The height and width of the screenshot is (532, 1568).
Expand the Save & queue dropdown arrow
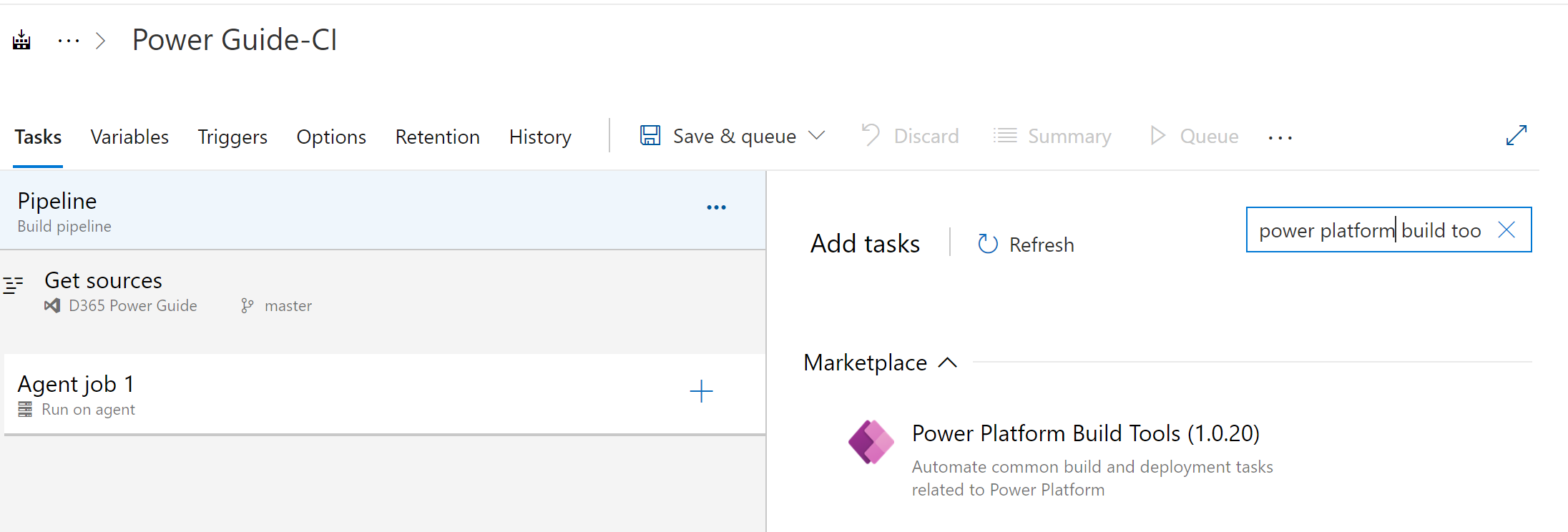[817, 135]
